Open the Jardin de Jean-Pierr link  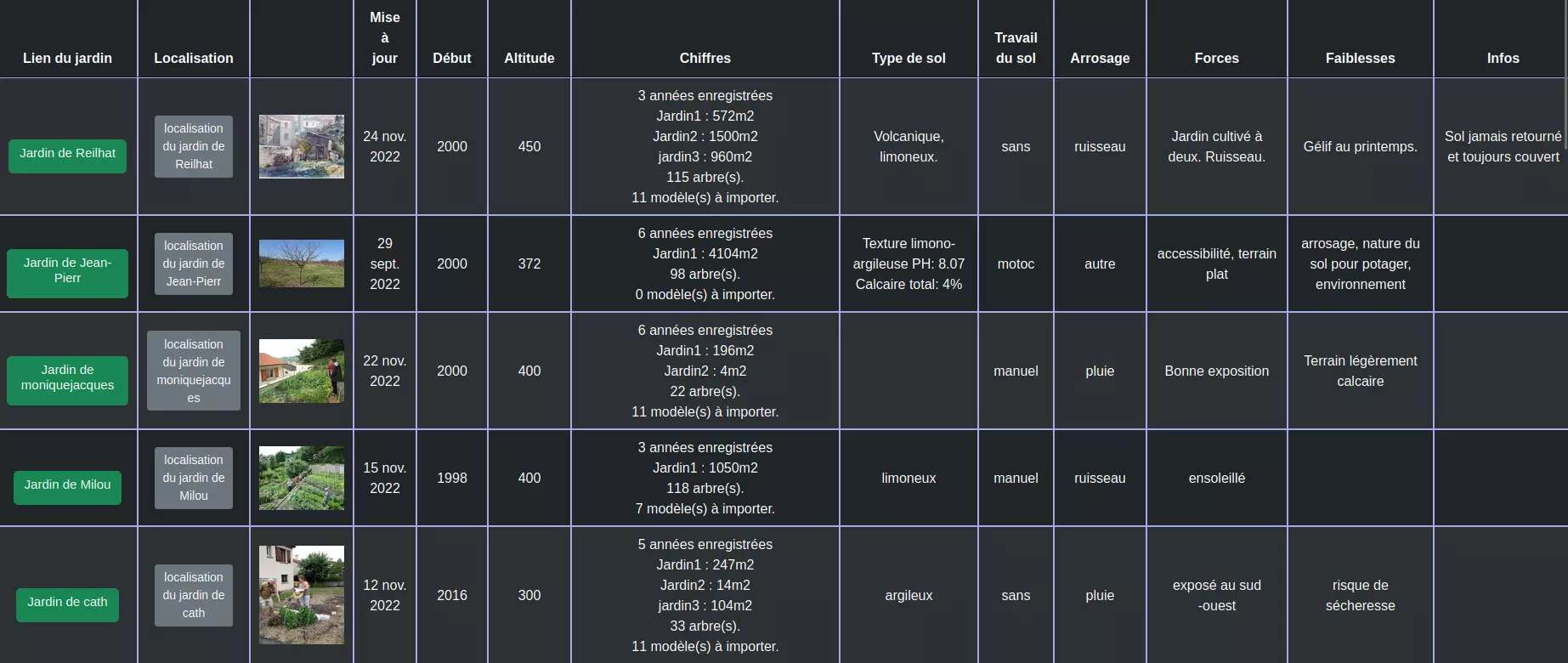coord(67,272)
